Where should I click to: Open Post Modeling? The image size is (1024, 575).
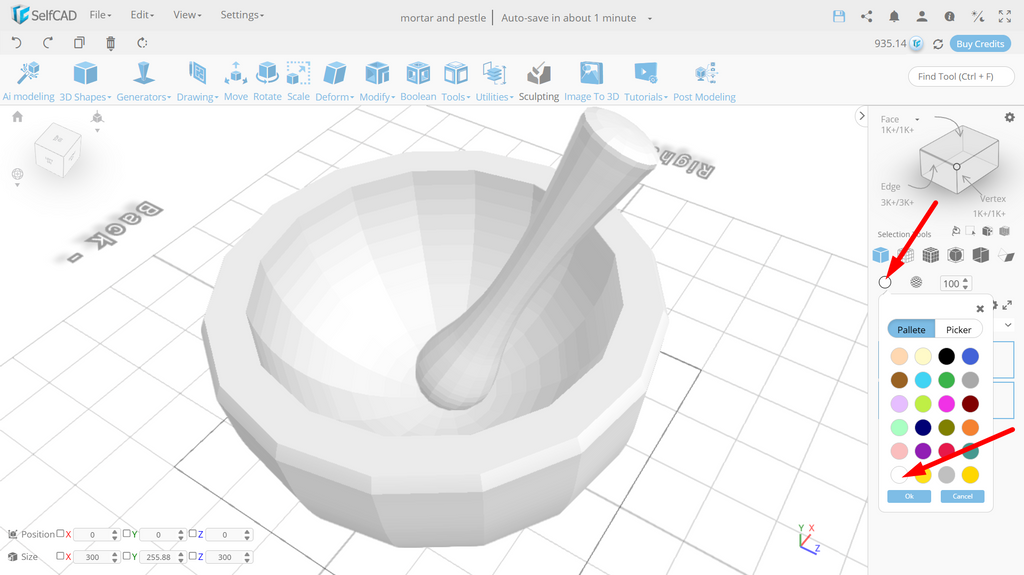(704, 82)
